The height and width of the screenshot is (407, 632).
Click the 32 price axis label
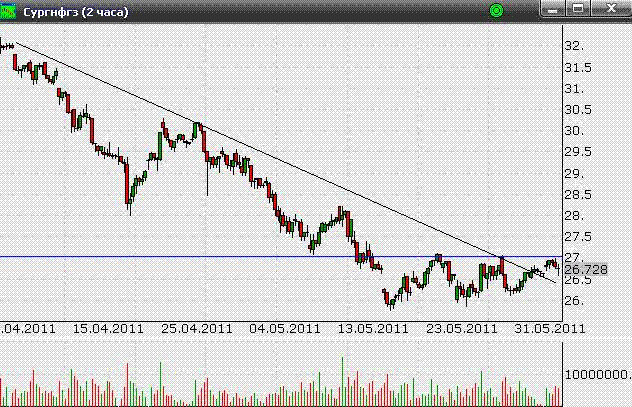[x=573, y=46]
